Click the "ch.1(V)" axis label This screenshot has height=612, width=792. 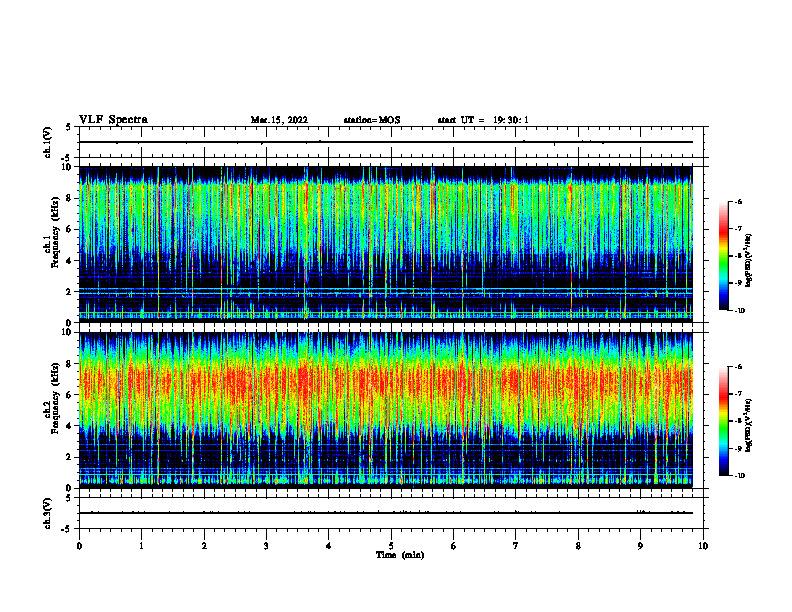[47, 142]
